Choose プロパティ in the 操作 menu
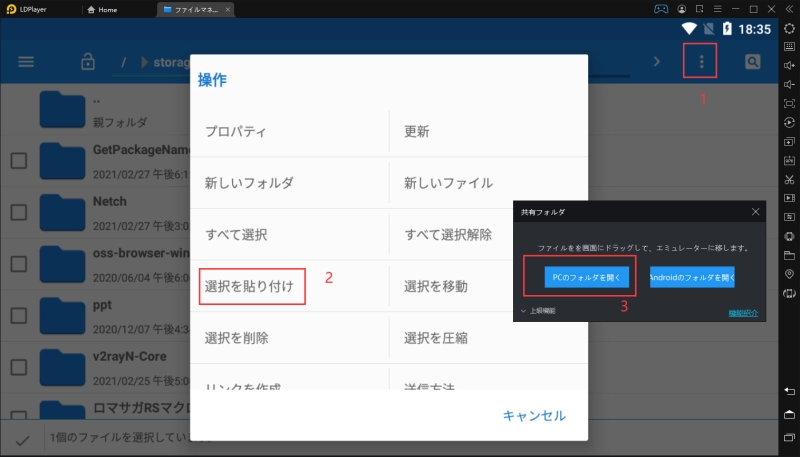The height and width of the screenshot is (457, 800). [289, 132]
